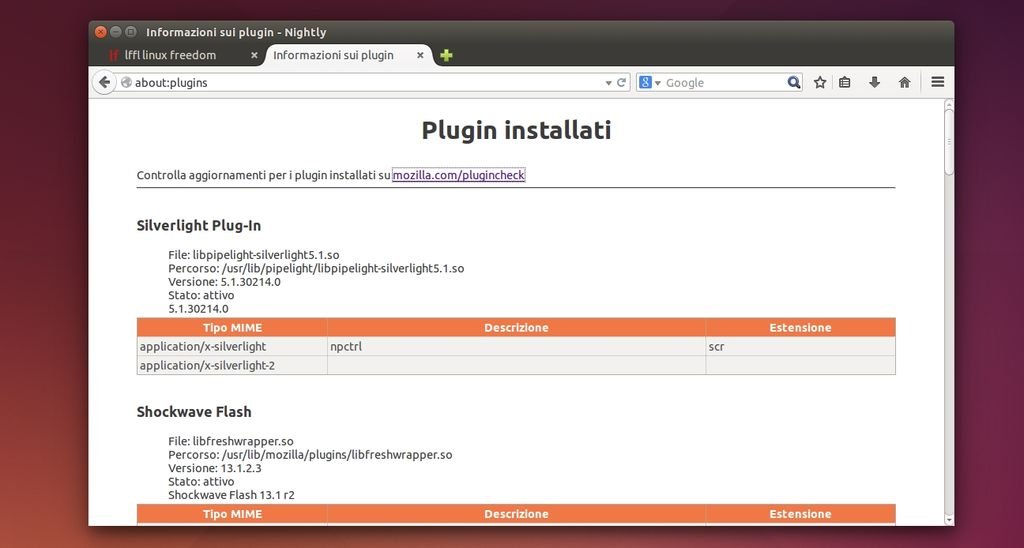Click the scrollbar down arrow
This screenshot has height=548, width=1024.
click(x=949, y=520)
